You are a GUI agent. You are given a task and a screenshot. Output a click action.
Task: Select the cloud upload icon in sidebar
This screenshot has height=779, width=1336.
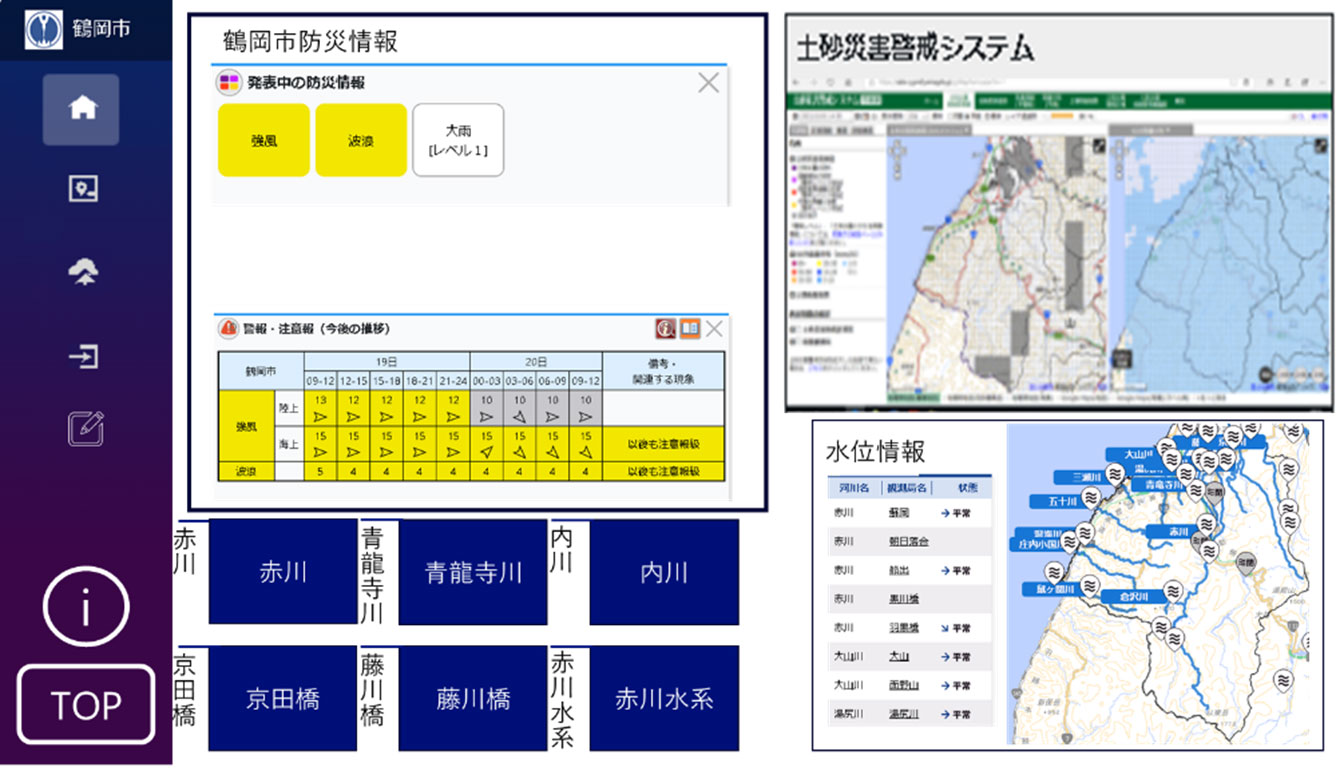coord(82,273)
